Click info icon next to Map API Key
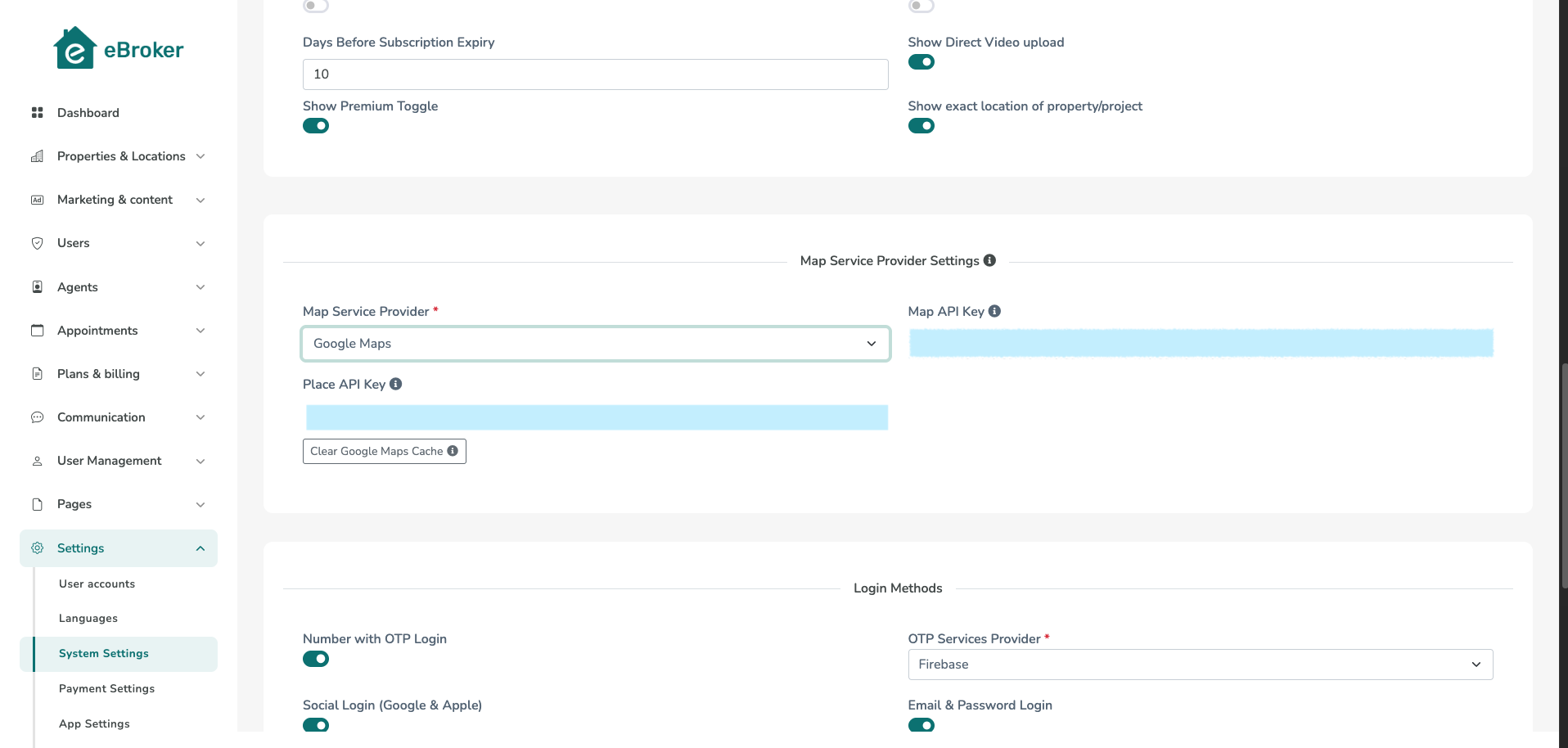The image size is (1568, 748). point(994,311)
